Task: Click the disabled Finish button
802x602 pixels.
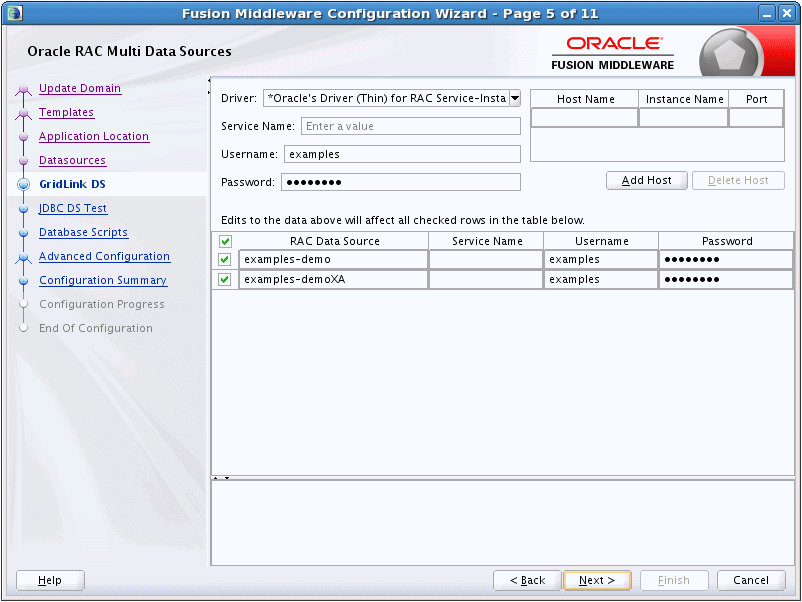Action: pos(674,580)
